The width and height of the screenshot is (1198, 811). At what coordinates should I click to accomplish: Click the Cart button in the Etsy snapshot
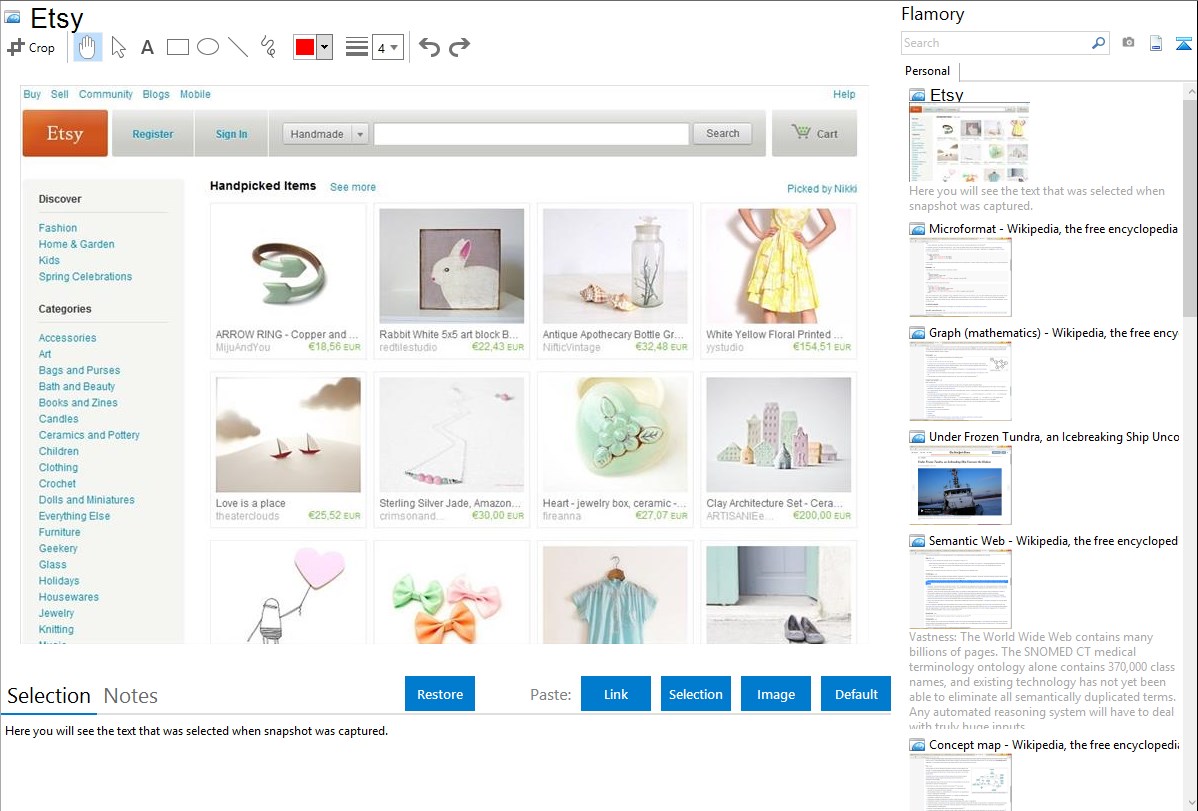(814, 133)
